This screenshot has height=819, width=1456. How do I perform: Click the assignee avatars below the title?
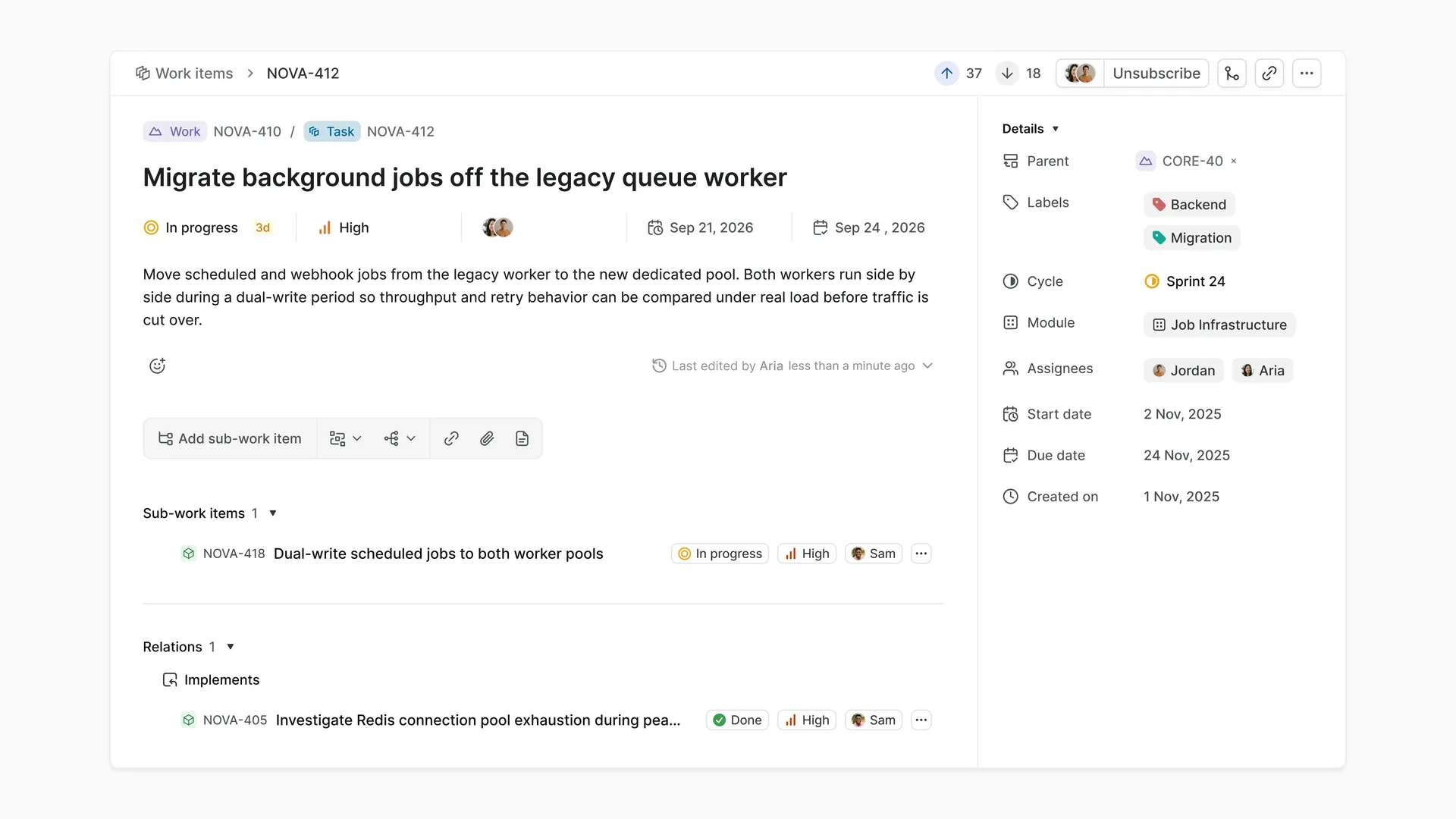(x=498, y=227)
